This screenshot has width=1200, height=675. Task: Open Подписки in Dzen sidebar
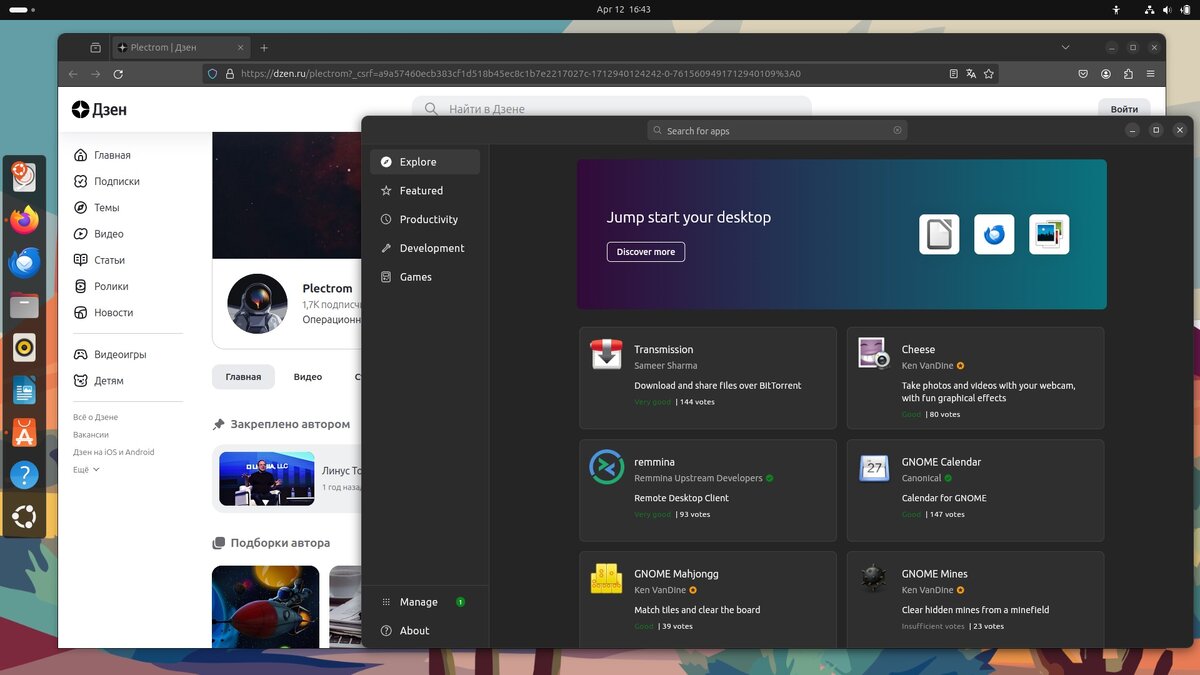[x=106, y=182]
